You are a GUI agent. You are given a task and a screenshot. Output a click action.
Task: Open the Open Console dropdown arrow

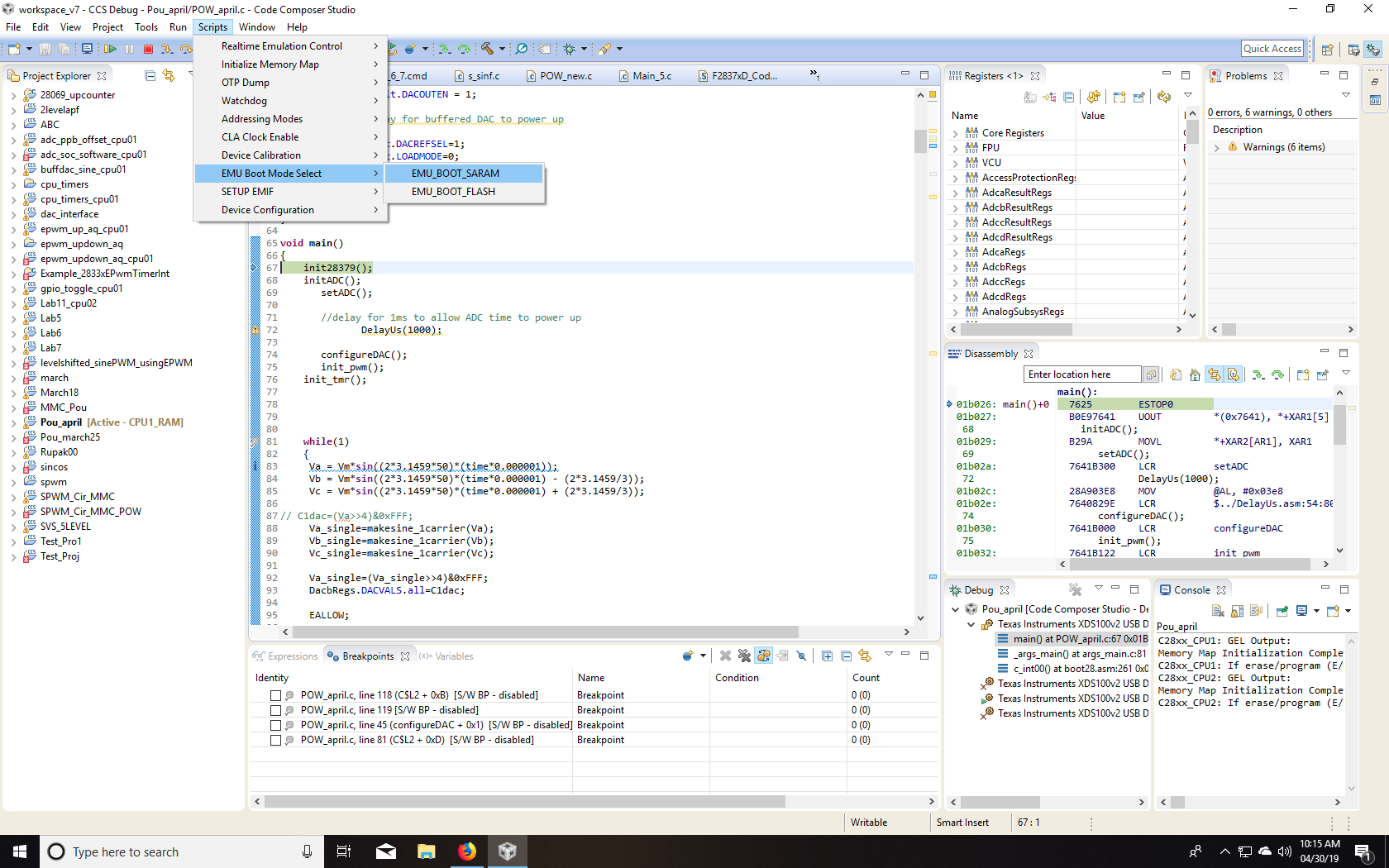[x=1348, y=611]
